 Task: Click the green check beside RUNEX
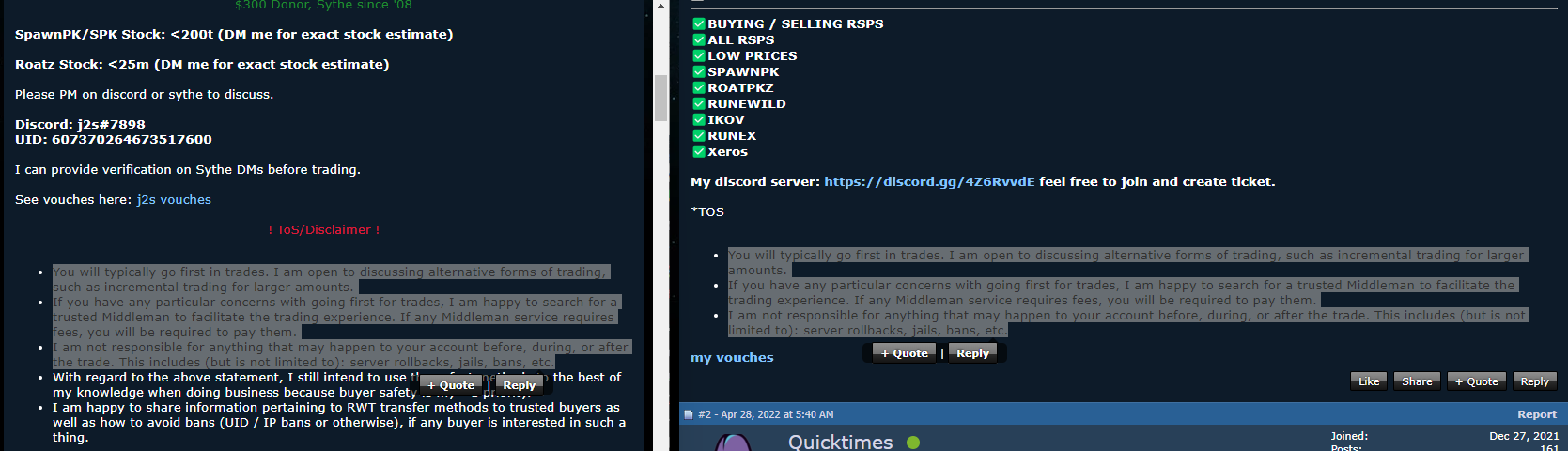[x=699, y=135]
